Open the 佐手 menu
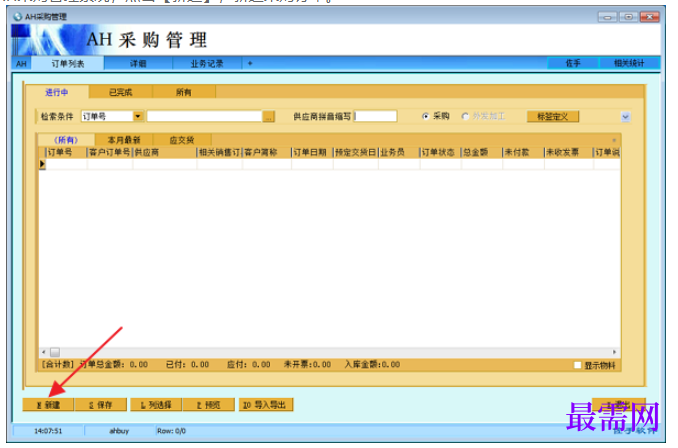 tap(573, 63)
